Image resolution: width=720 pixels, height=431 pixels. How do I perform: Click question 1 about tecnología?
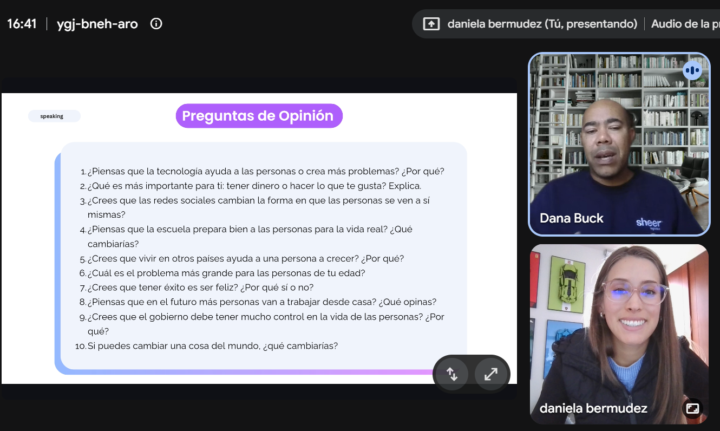(262, 171)
